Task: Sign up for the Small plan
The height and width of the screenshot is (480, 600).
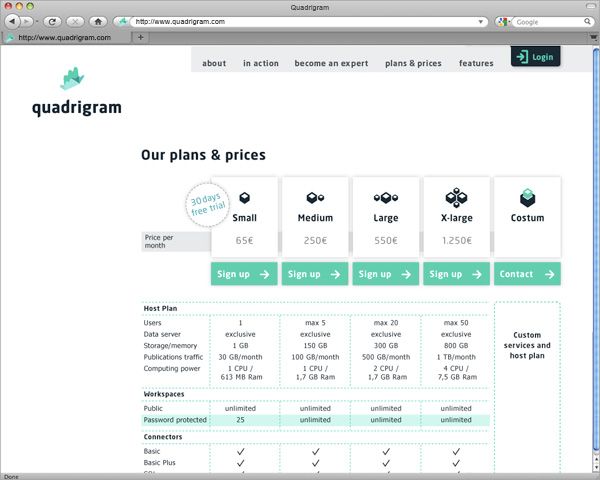Action: [x=244, y=274]
